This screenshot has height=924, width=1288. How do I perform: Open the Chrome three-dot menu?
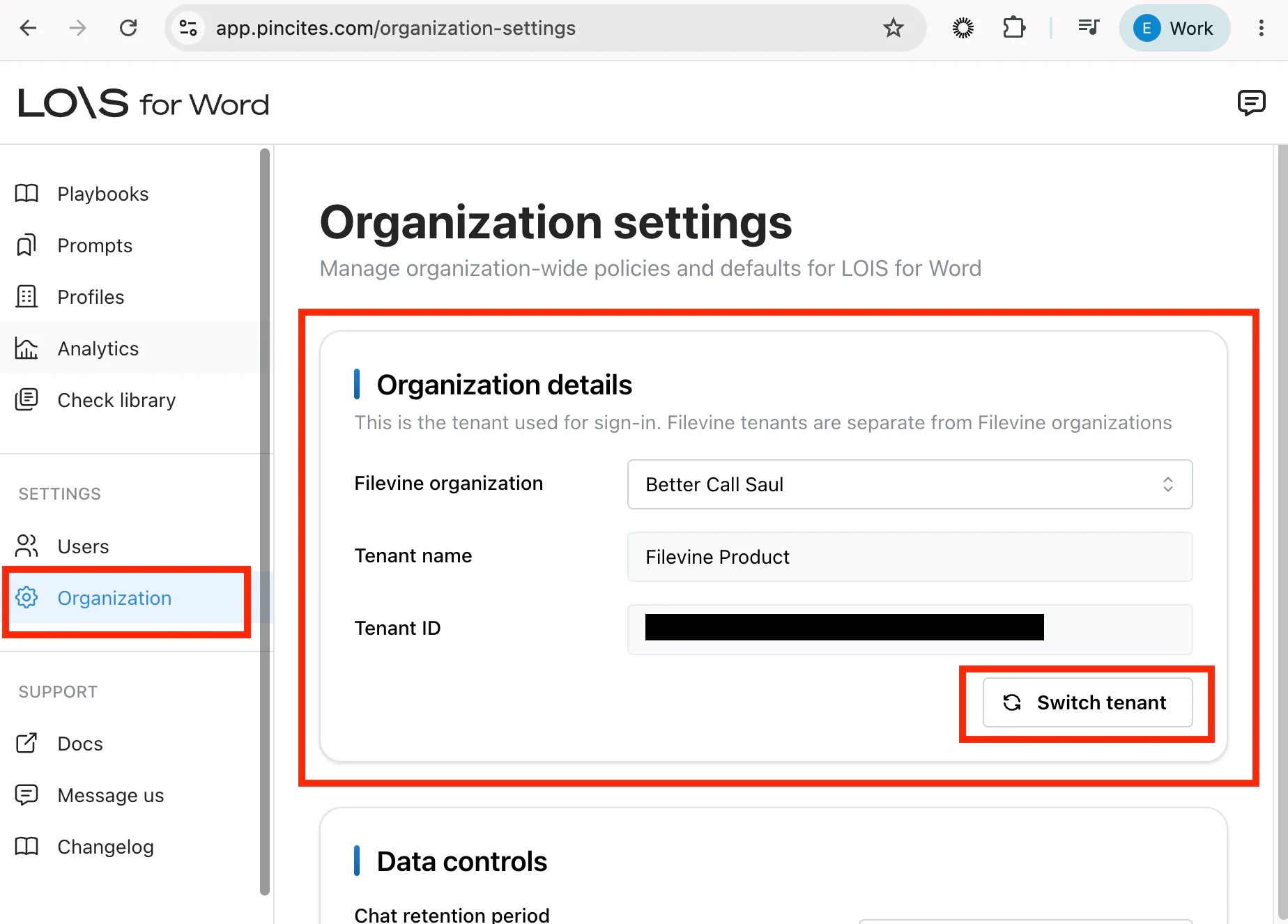coord(1262,28)
